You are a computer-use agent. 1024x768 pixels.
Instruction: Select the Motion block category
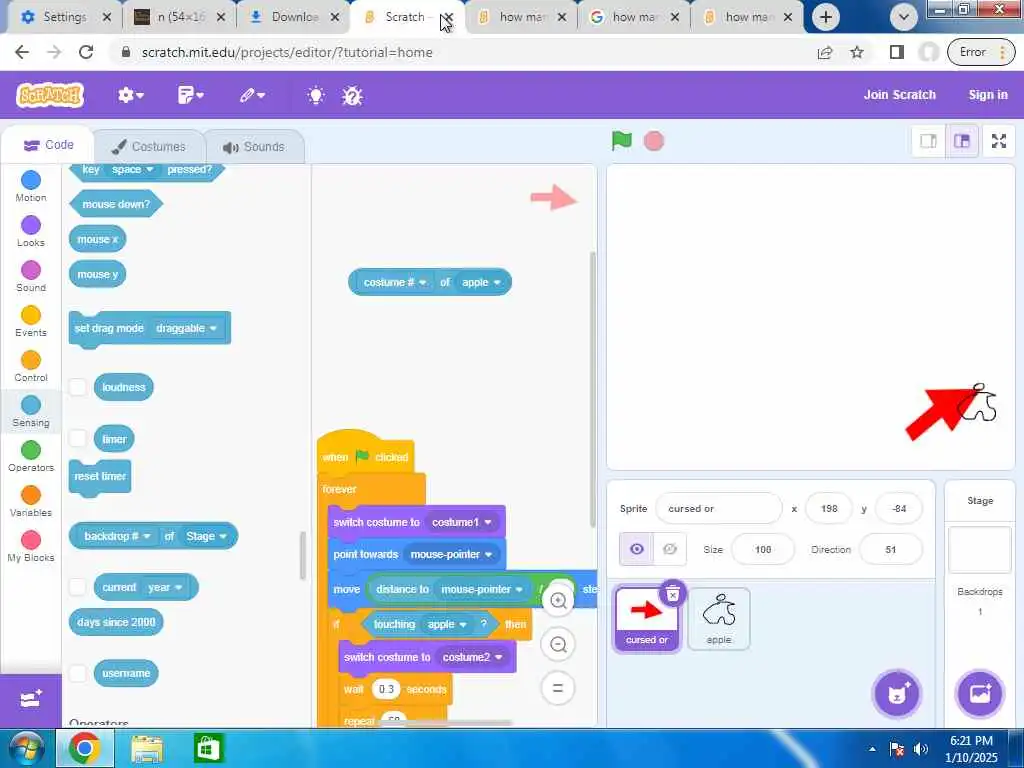[x=31, y=186]
